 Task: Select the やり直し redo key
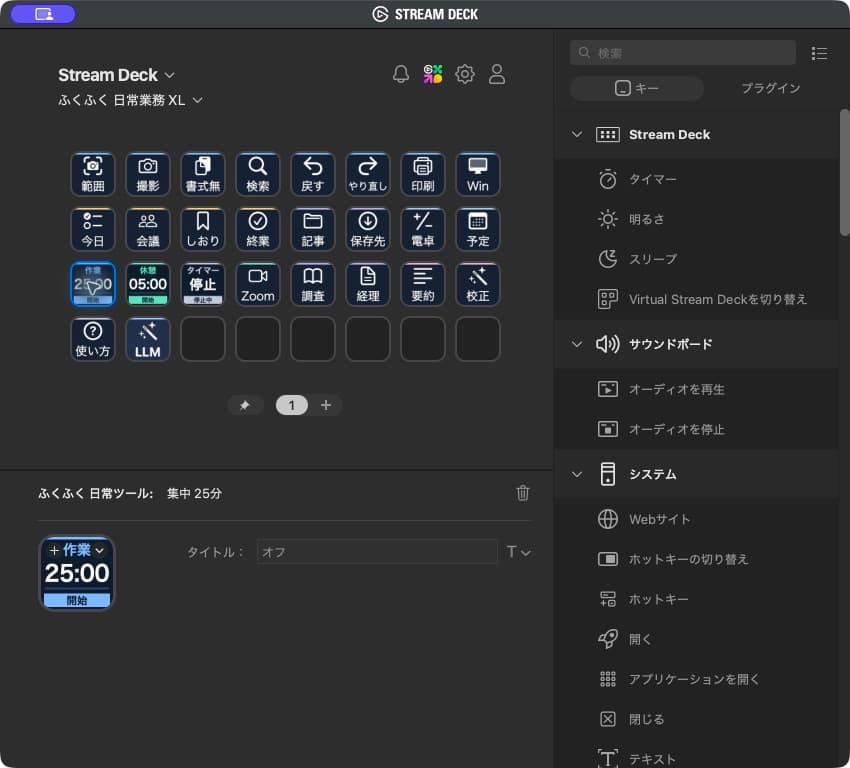pos(368,174)
